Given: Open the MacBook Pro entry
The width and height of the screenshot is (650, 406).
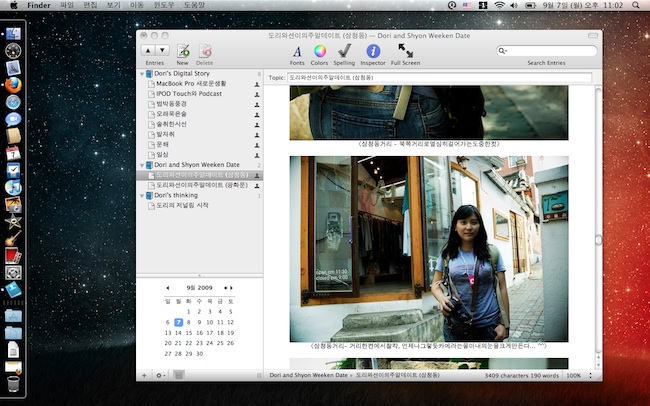Looking at the screenshot, I should point(191,83).
